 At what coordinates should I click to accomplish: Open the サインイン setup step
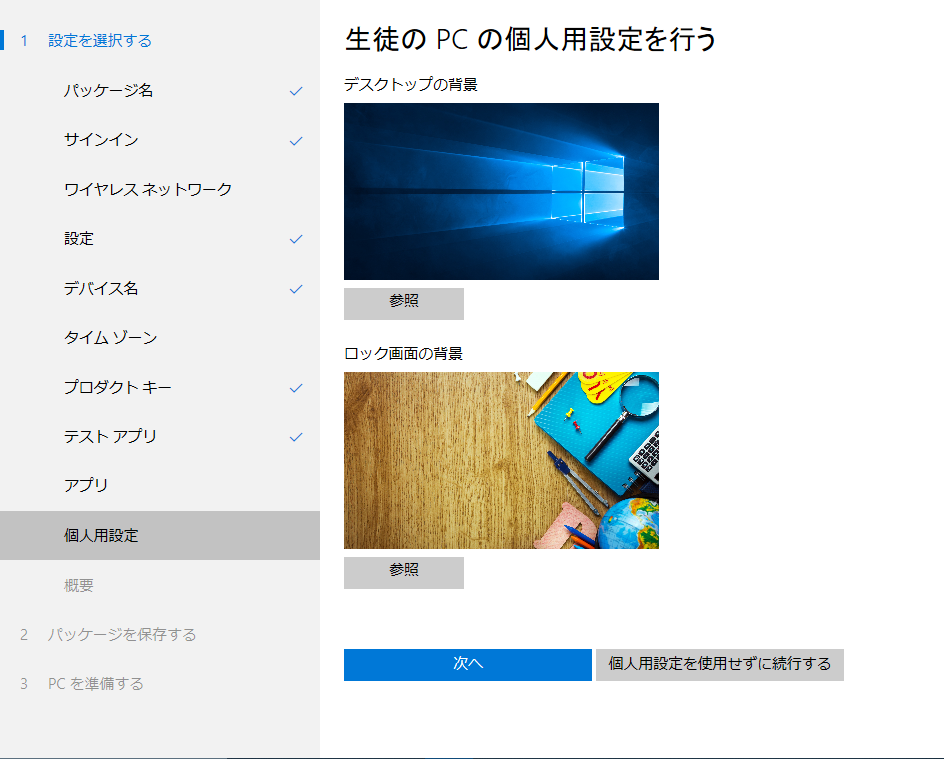[100, 140]
